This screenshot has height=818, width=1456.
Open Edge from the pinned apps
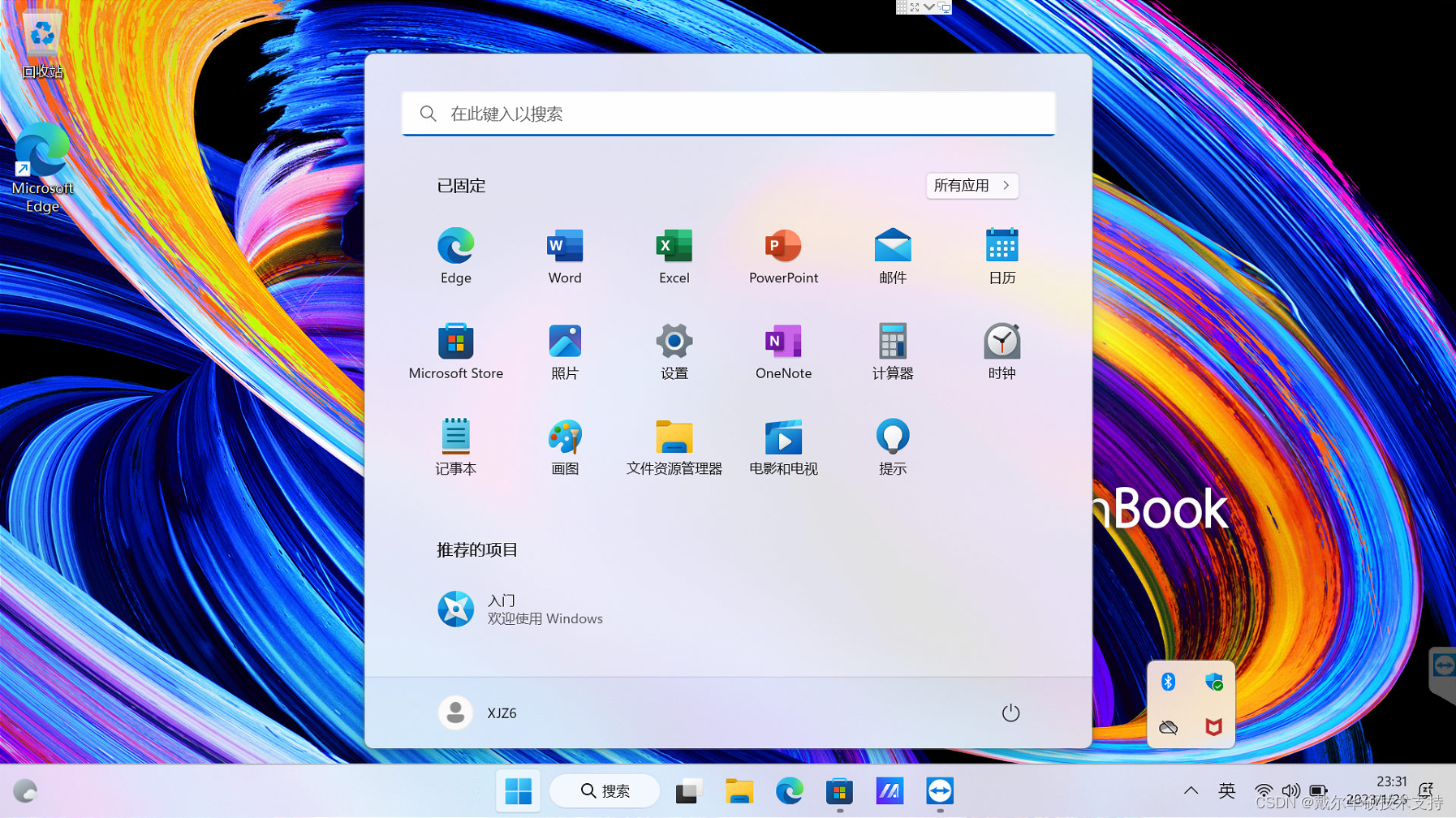pyautogui.click(x=455, y=256)
